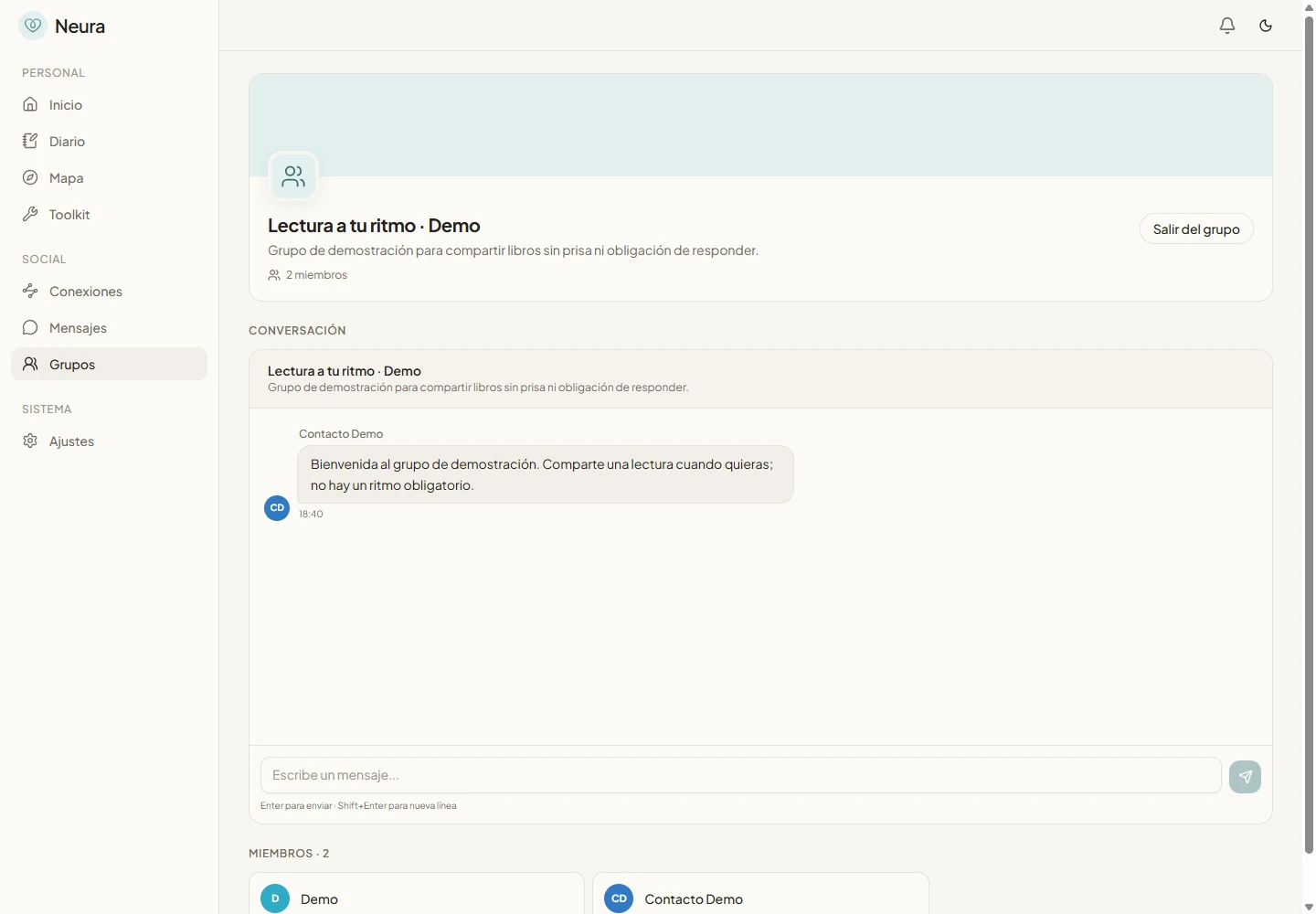Toggle dark mode moon icon
The height and width of the screenshot is (914, 1316).
click(x=1266, y=26)
